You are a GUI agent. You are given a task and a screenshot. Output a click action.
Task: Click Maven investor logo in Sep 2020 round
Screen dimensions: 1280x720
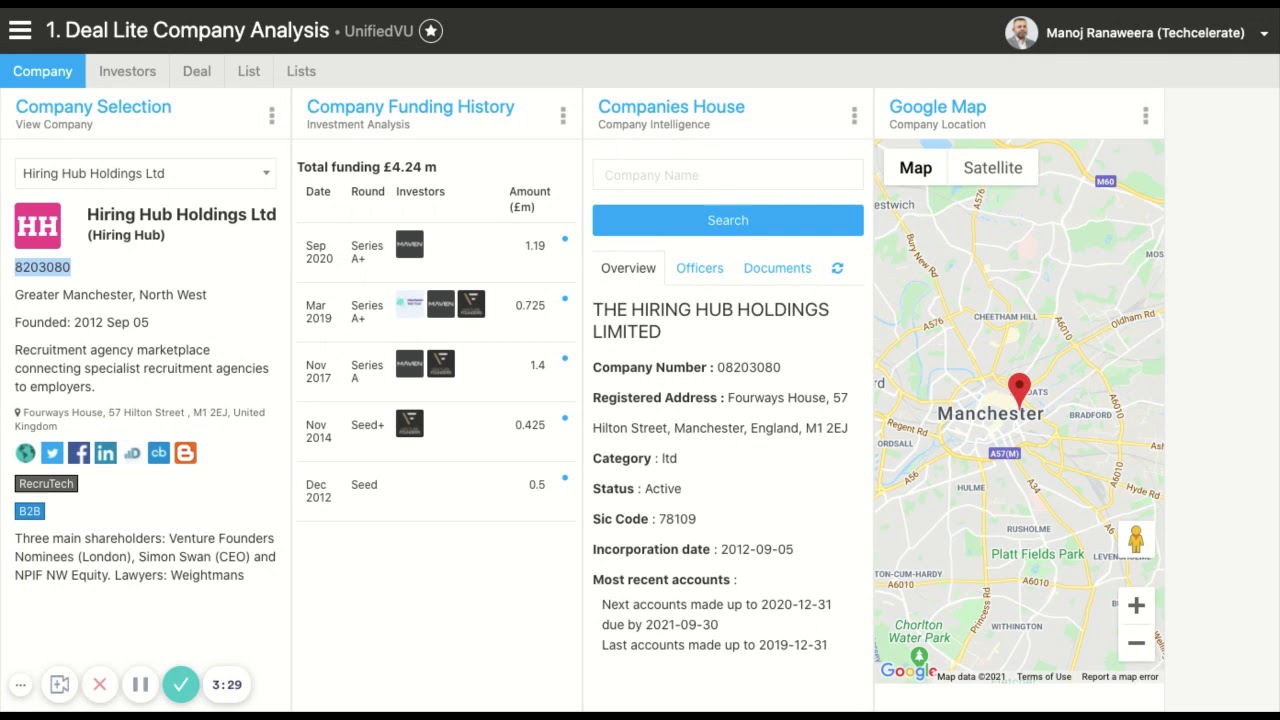[x=410, y=245]
